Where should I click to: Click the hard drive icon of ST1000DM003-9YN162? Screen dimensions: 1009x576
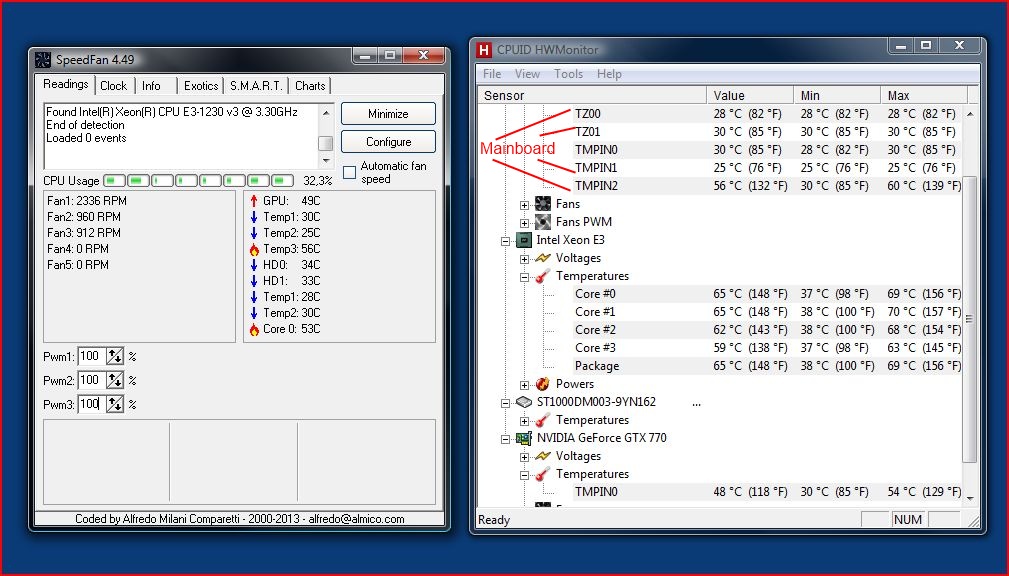524,402
